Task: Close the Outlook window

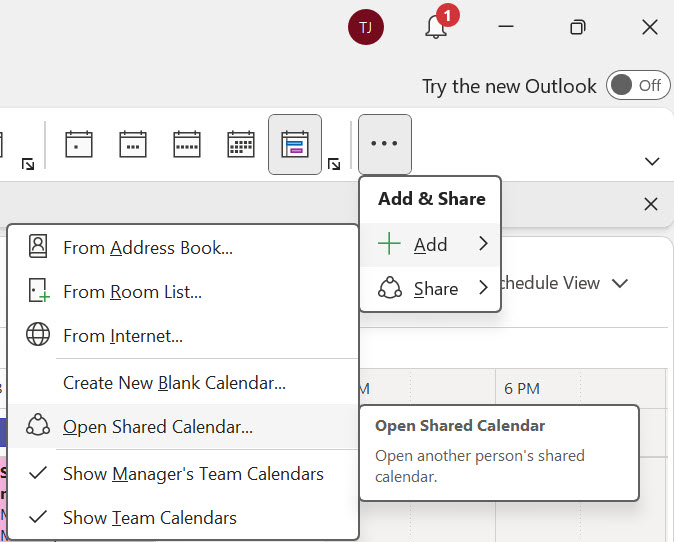Action: (x=650, y=27)
